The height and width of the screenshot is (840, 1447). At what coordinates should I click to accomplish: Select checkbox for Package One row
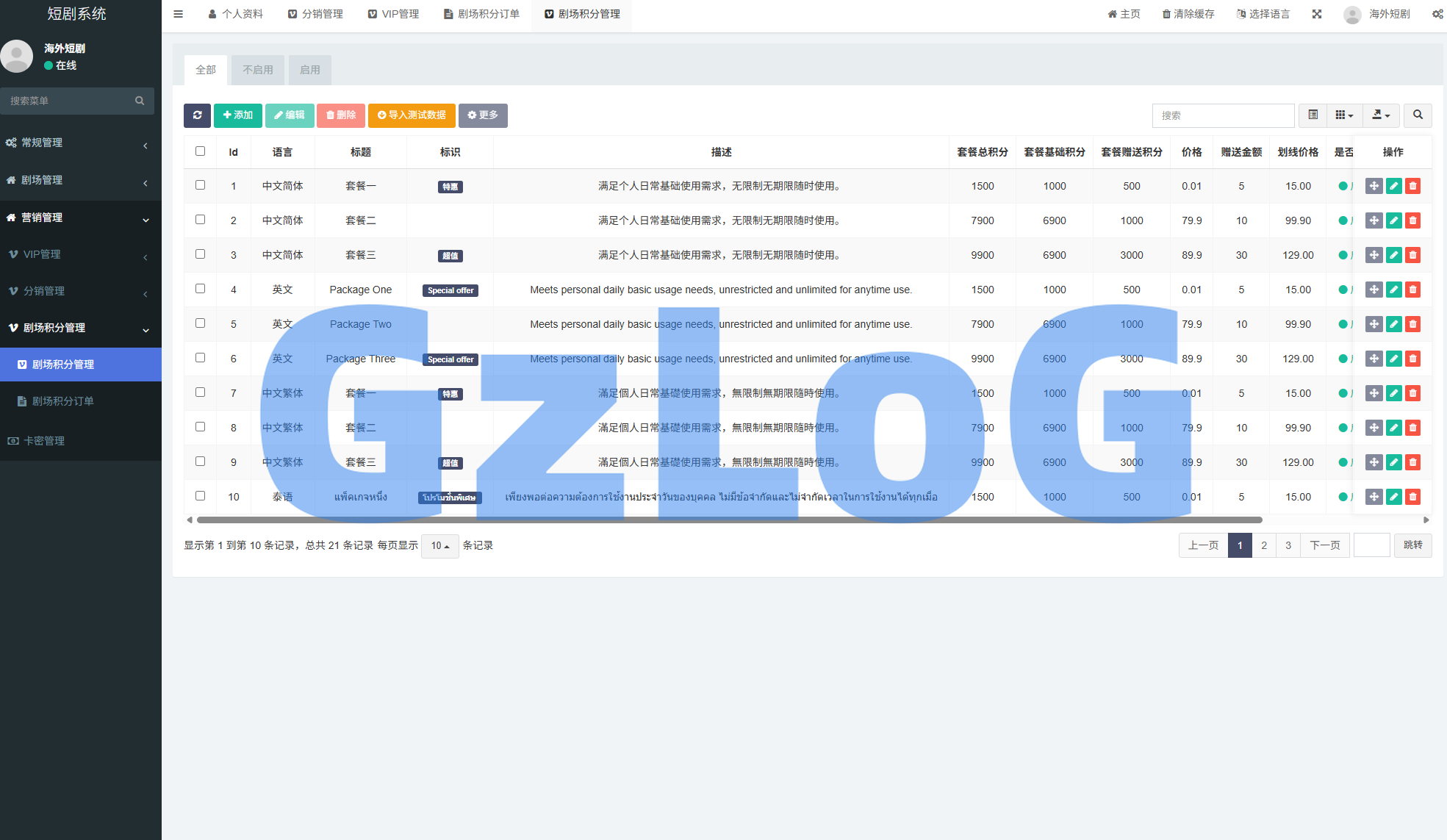(200, 289)
